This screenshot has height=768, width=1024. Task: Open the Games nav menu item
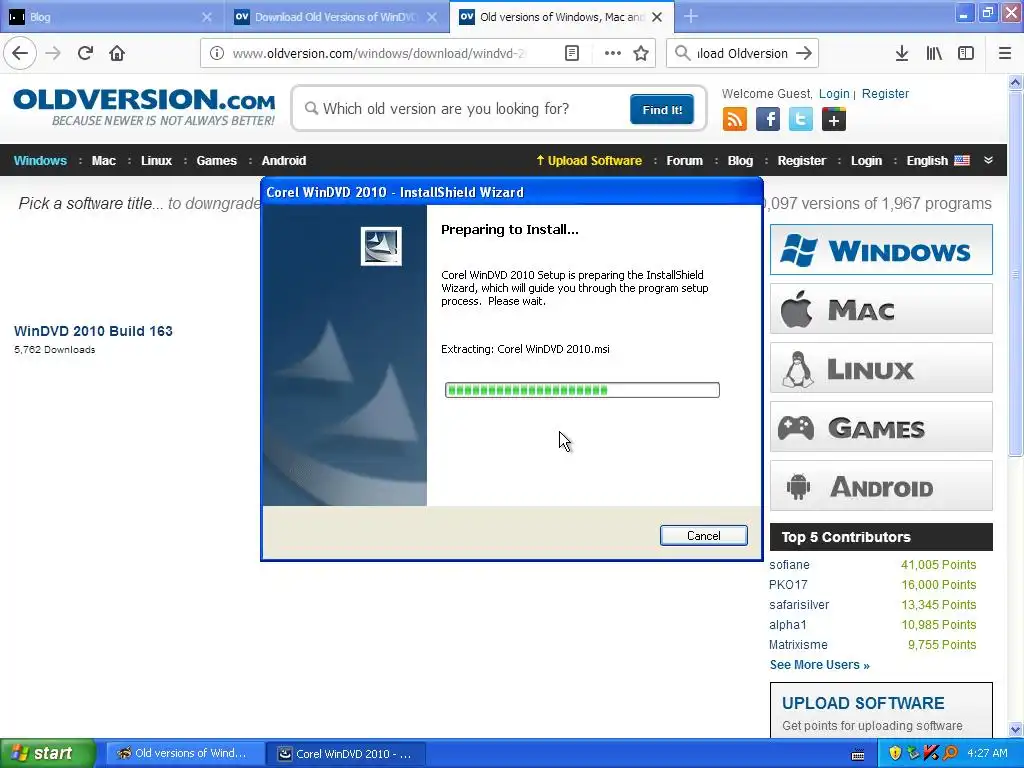[x=217, y=161]
